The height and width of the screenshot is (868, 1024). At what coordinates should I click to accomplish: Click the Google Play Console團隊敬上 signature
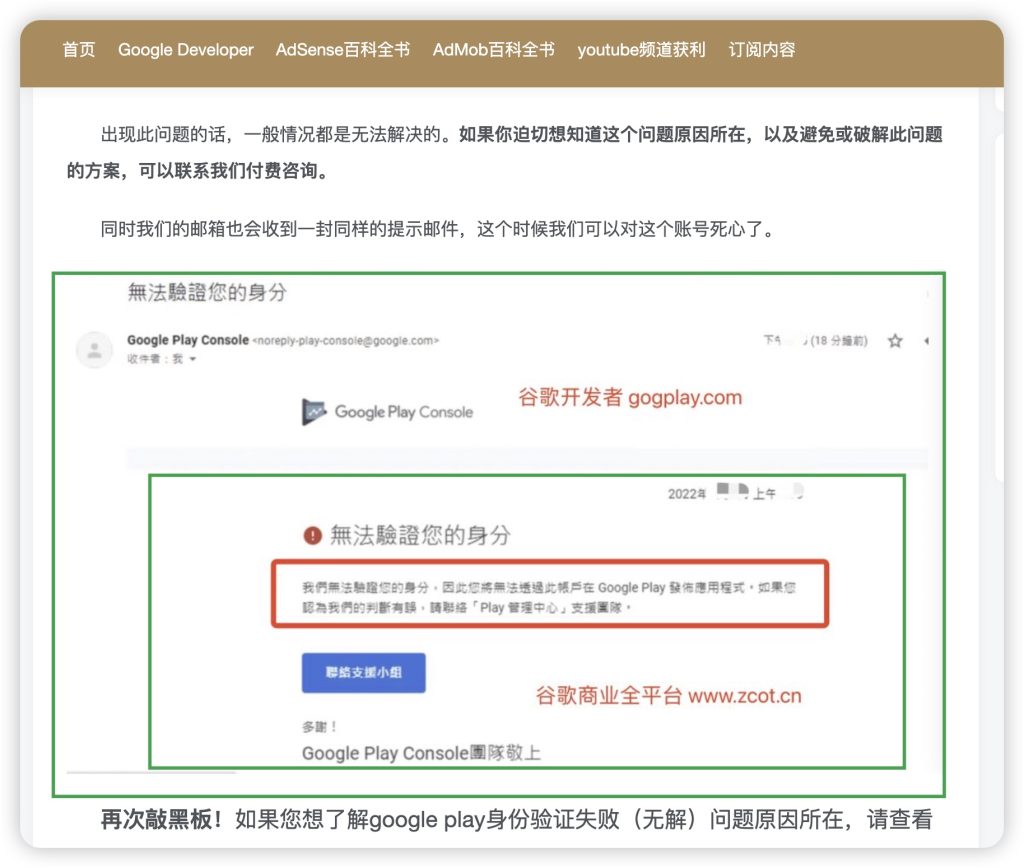coord(421,753)
